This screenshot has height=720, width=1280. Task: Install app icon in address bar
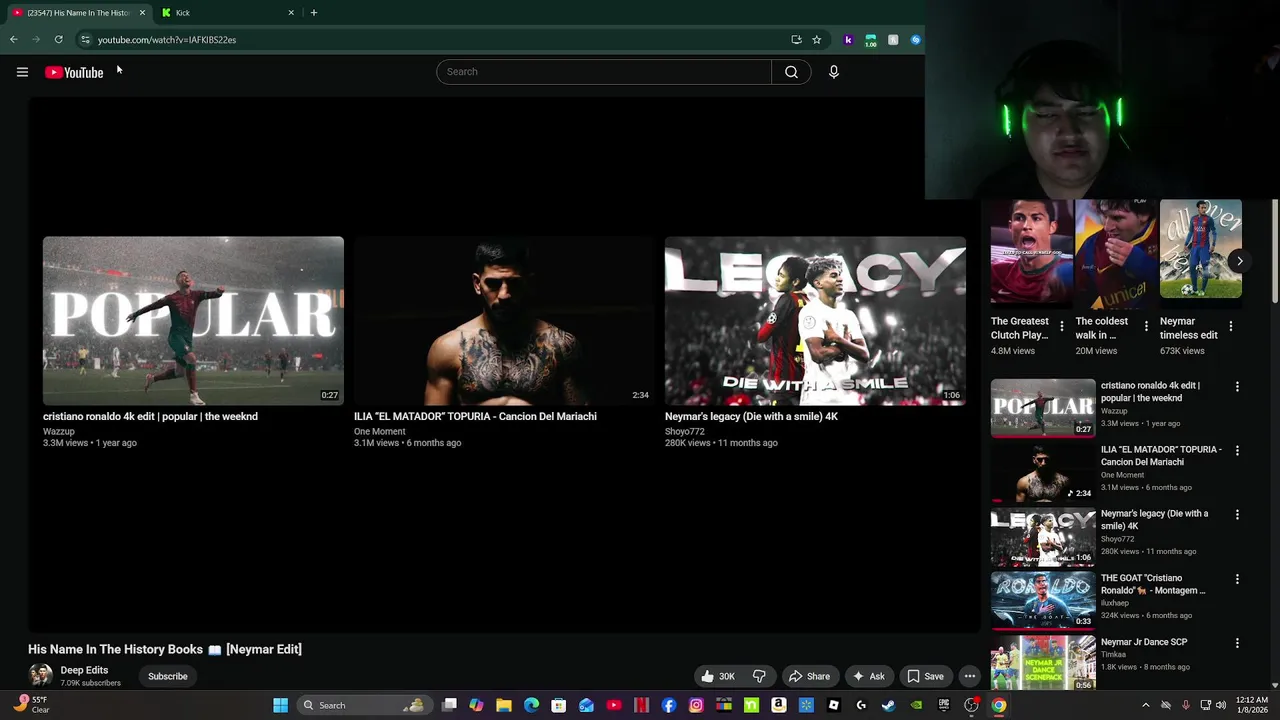796,40
